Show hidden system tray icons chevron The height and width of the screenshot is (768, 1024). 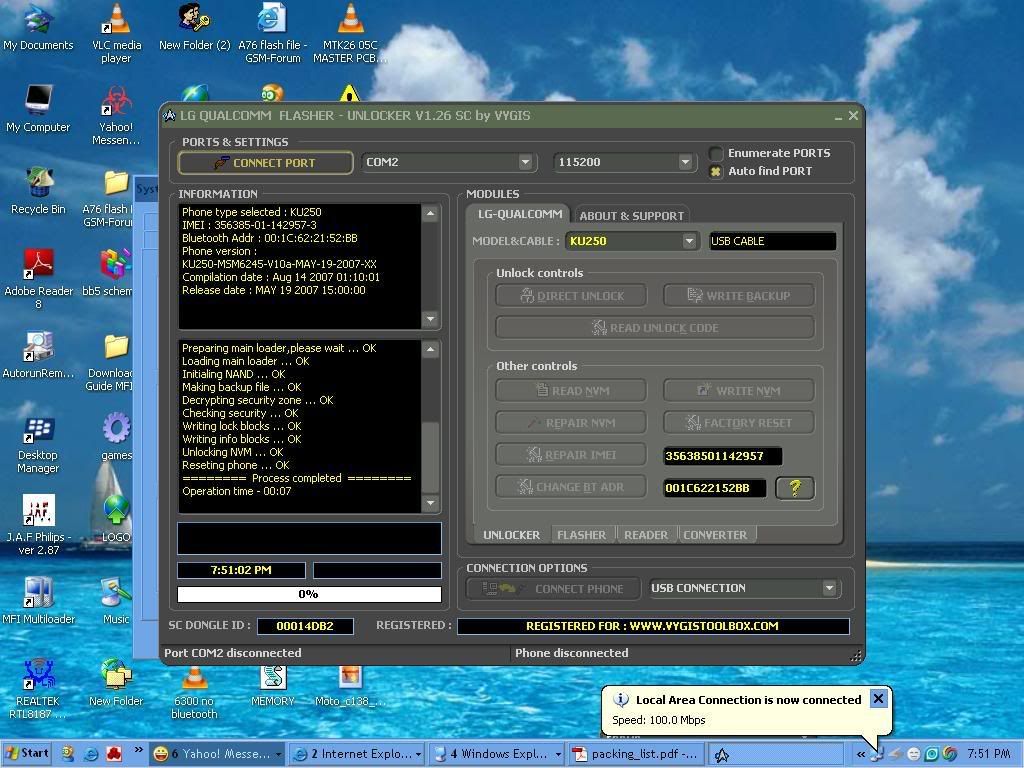click(x=861, y=754)
